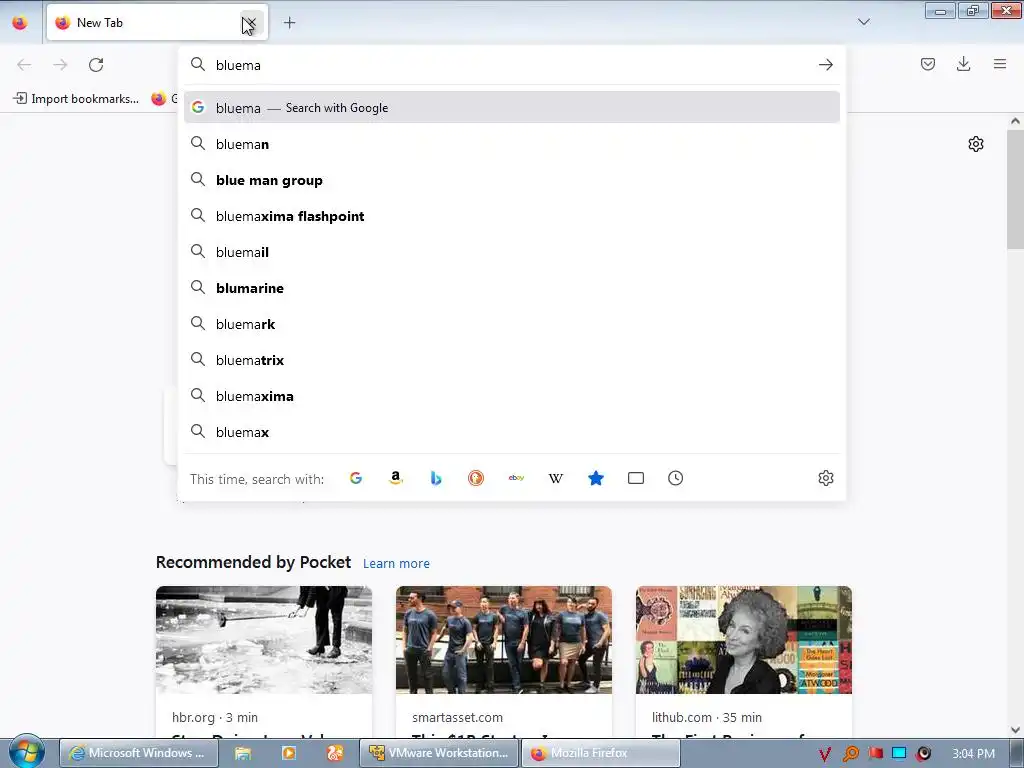Search history with clock icon
Viewport: 1024px width, 768px height.
tap(675, 478)
